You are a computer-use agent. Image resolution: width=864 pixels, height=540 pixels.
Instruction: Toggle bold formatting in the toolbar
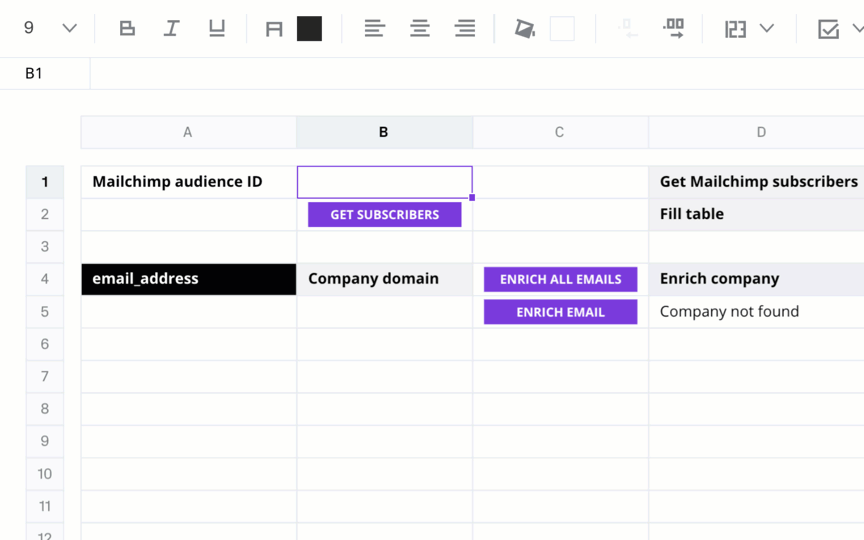click(x=127, y=28)
